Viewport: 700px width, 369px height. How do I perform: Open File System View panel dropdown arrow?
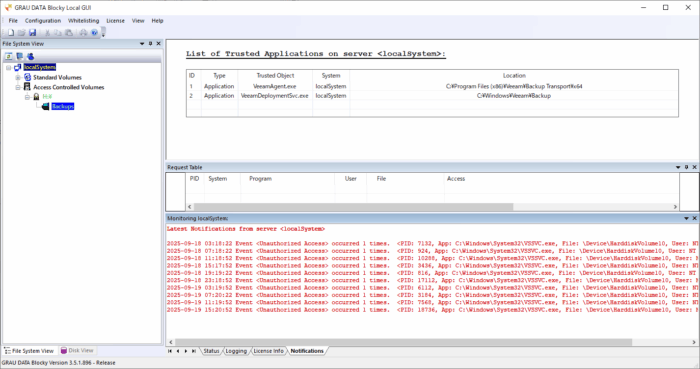click(x=142, y=44)
